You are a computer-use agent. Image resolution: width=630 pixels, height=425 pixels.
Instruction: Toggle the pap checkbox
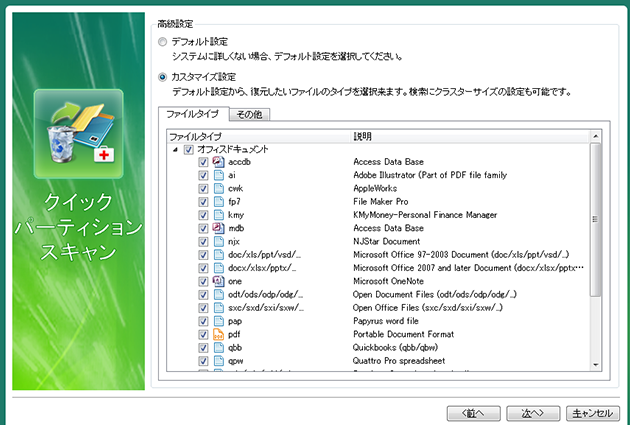click(x=203, y=321)
